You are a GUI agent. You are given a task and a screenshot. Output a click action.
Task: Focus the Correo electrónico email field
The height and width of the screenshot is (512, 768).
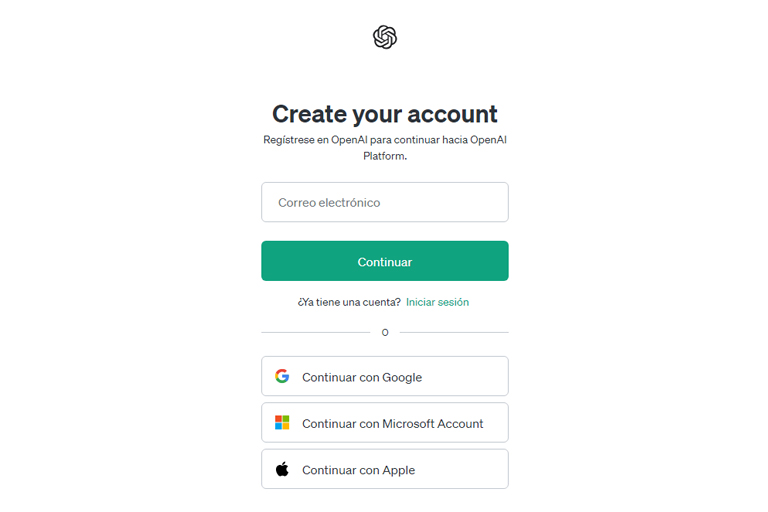[384, 202]
